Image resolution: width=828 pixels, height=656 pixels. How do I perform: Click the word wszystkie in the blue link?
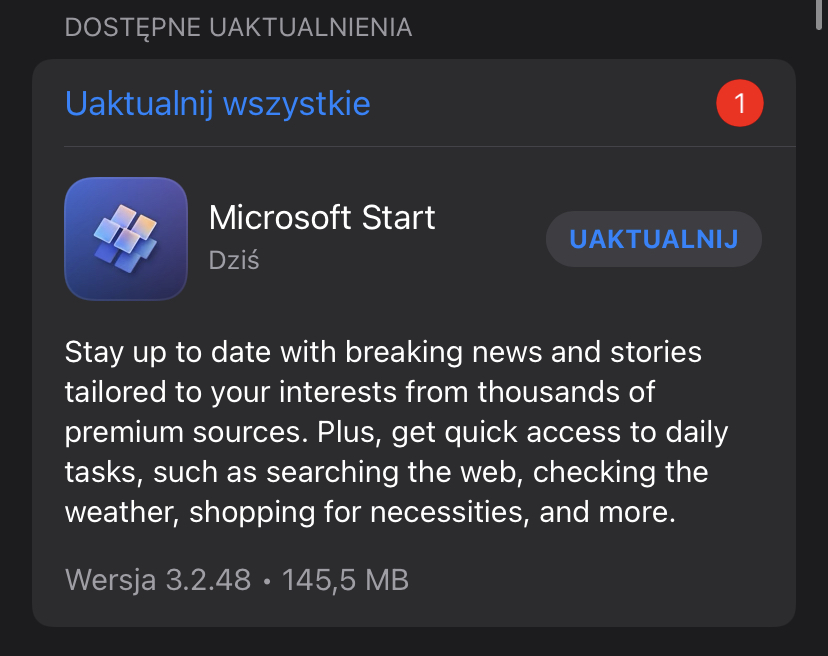(x=297, y=105)
